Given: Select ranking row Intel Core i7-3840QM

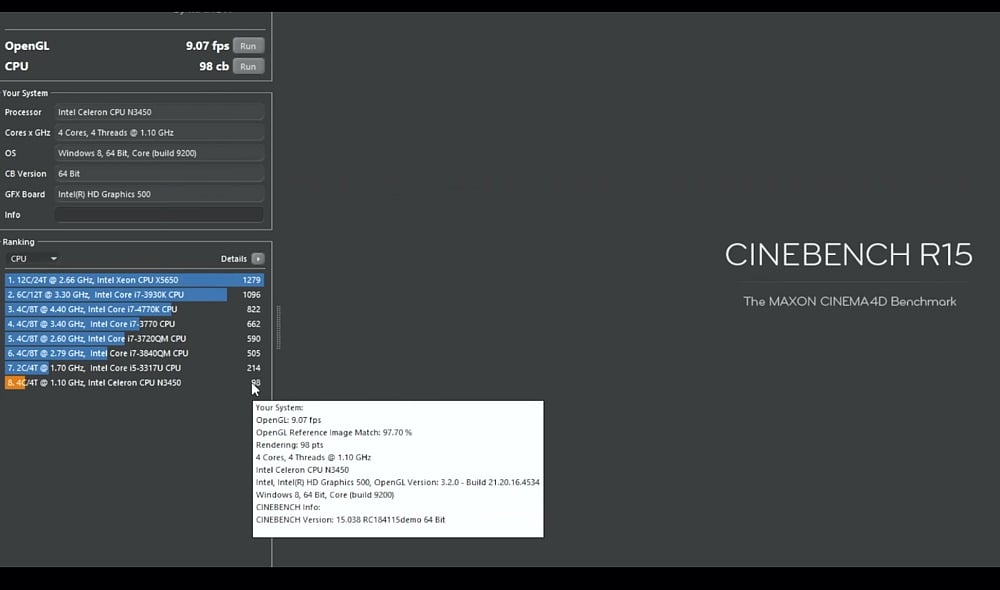Looking at the screenshot, I should tap(134, 353).
